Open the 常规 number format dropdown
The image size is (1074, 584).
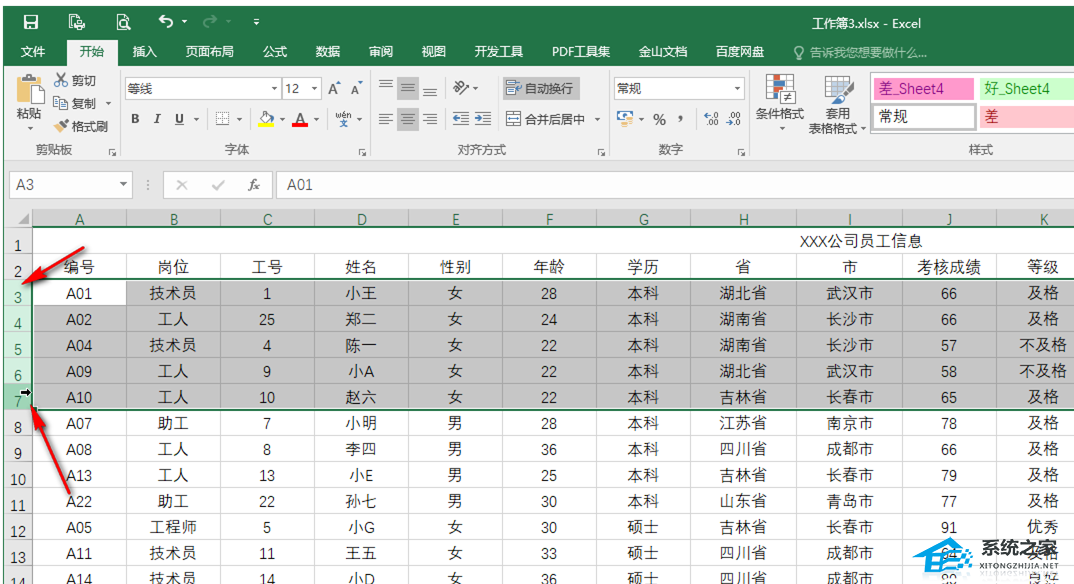pos(737,88)
